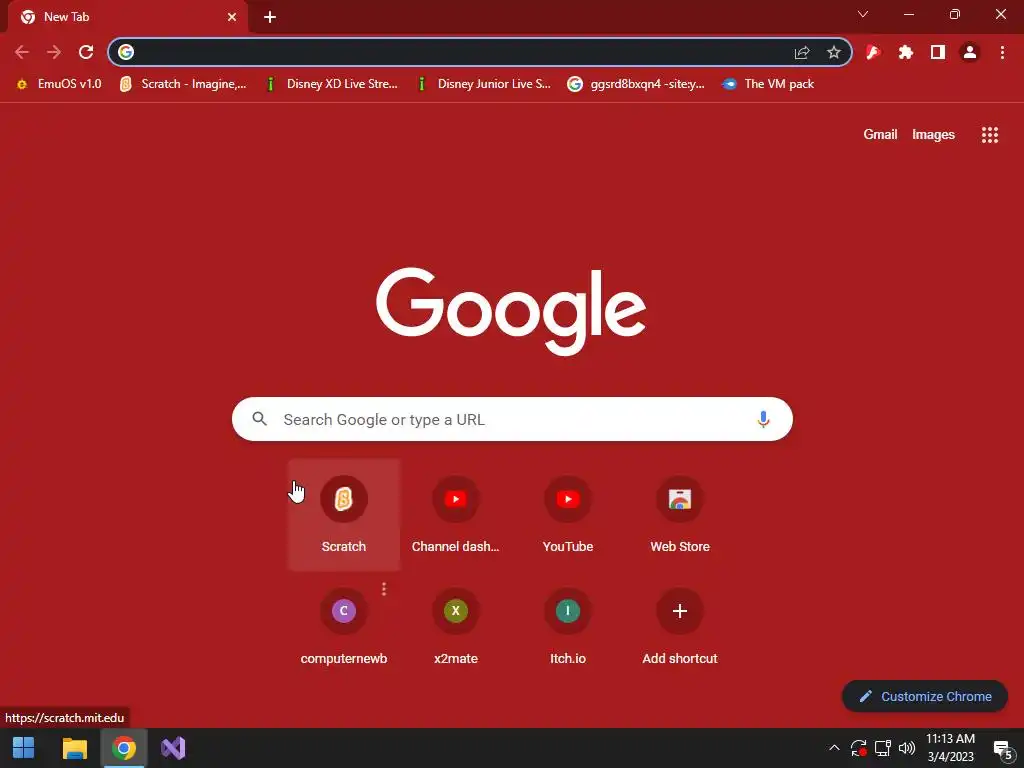Open the Adobe Acrobat extension icon
The image size is (1024, 768).
pos(873,52)
